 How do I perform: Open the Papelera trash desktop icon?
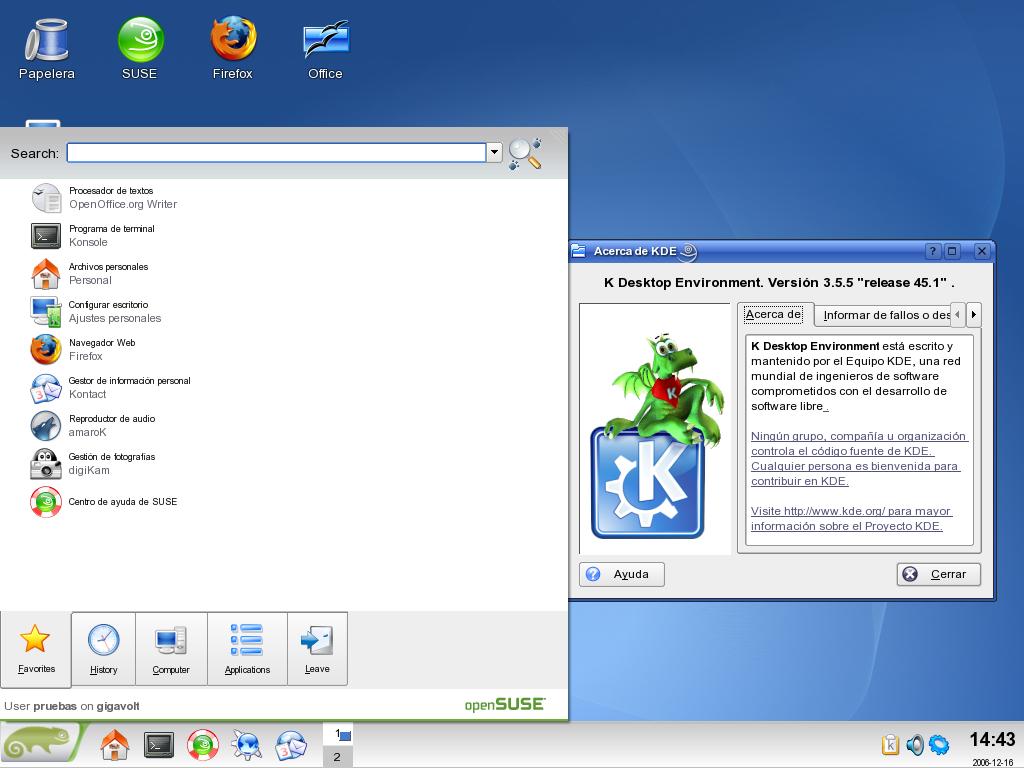(46, 49)
